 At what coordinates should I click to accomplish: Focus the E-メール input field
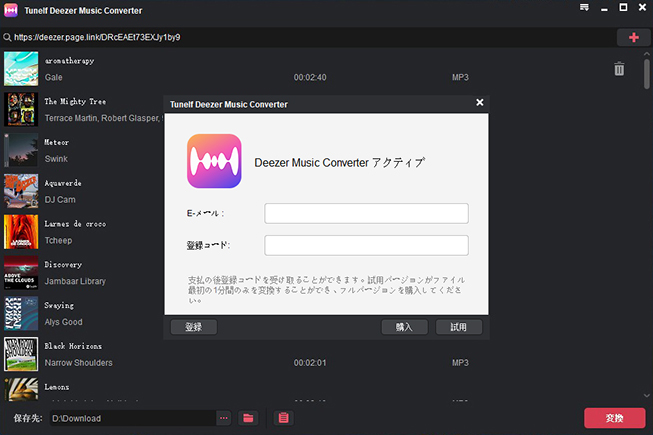366,214
